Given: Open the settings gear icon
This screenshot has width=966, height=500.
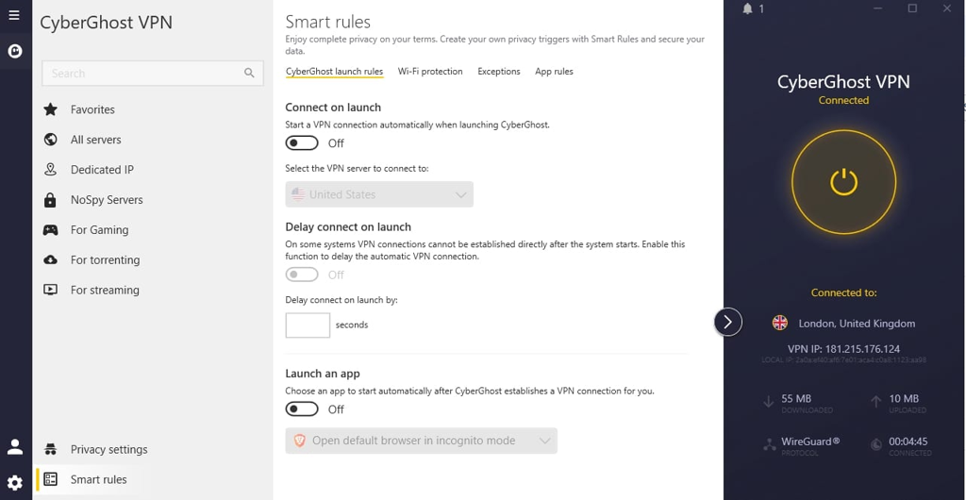Looking at the screenshot, I should [15, 482].
